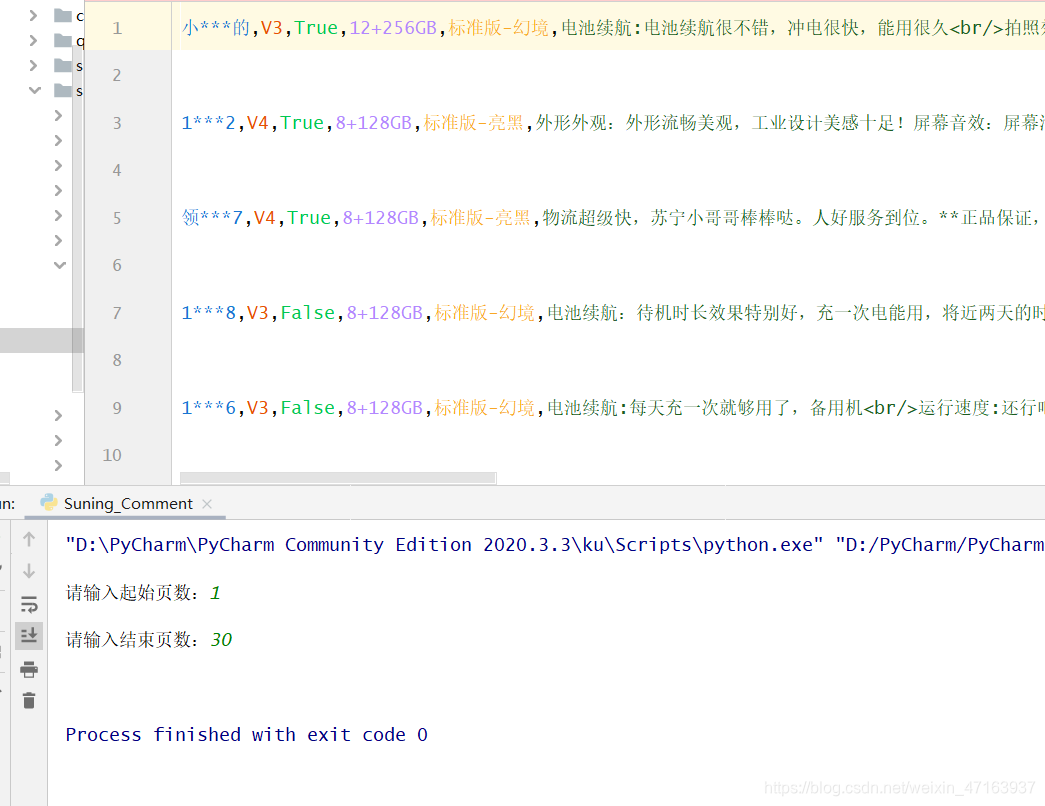The height and width of the screenshot is (806, 1045).
Task: Select the 'q' folder icon in tree
Action: click(x=63, y=41)
